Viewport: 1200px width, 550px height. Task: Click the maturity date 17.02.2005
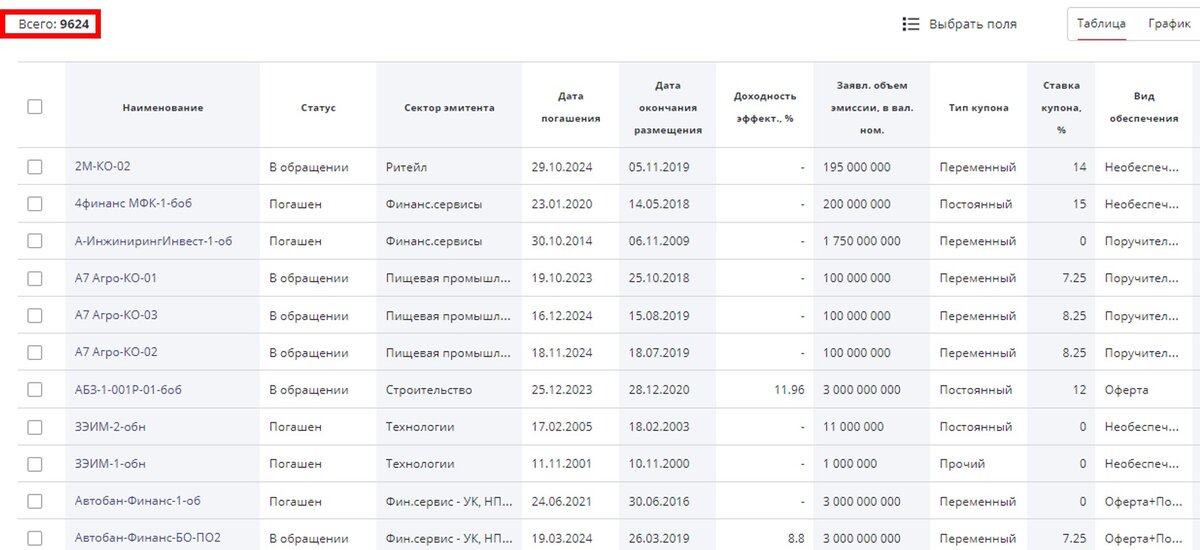click(x=562, y=427)
